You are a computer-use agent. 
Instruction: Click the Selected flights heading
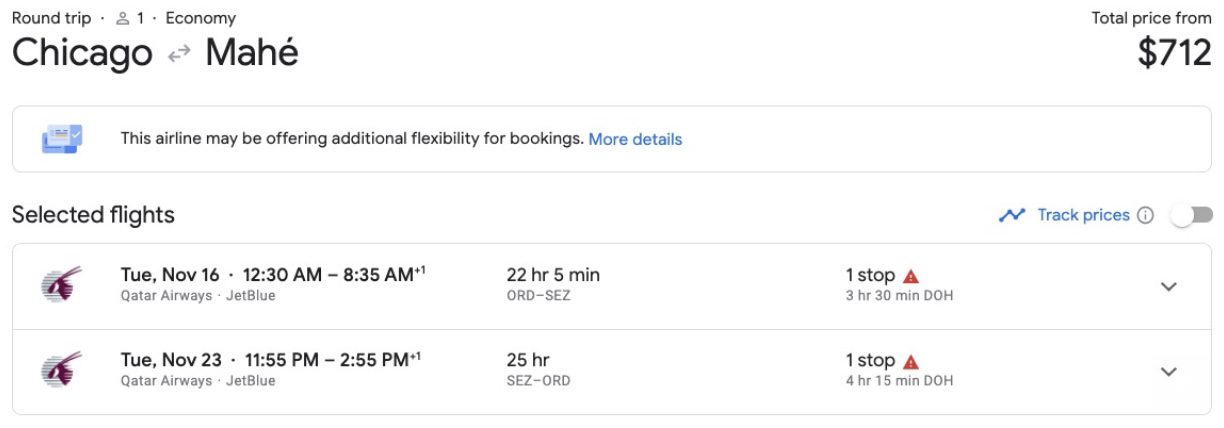tap(93, 214)
